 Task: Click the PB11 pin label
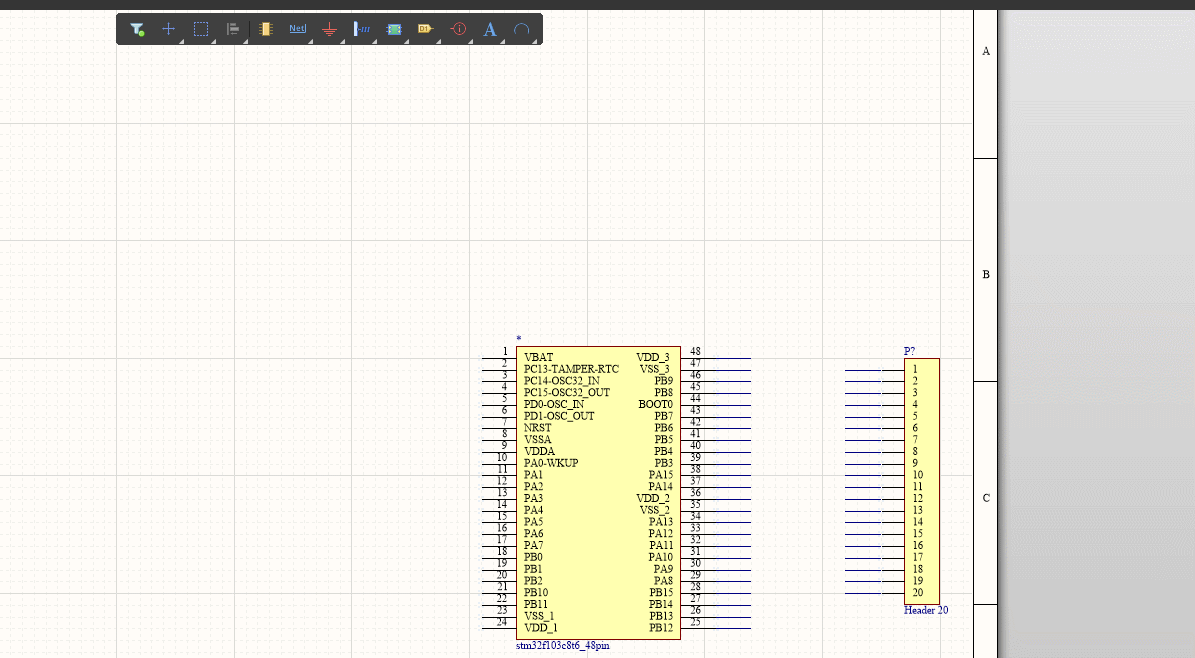point(536,604)
